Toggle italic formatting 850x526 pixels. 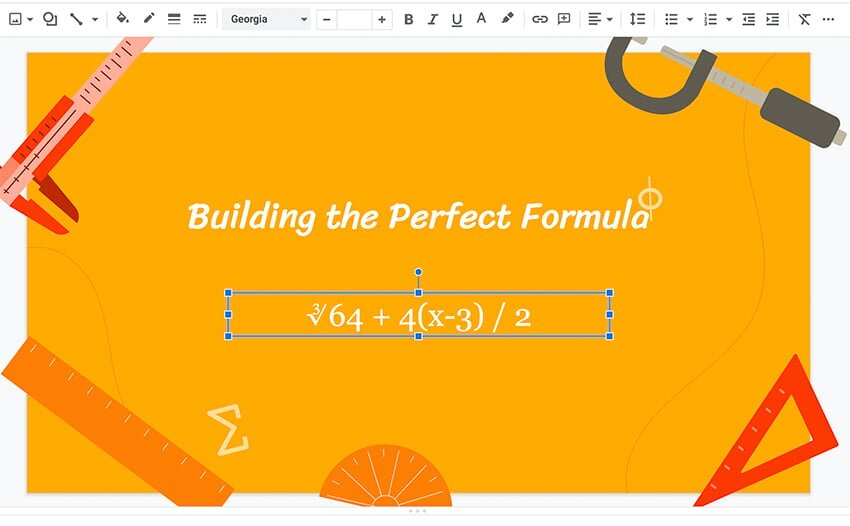[433, 19]
